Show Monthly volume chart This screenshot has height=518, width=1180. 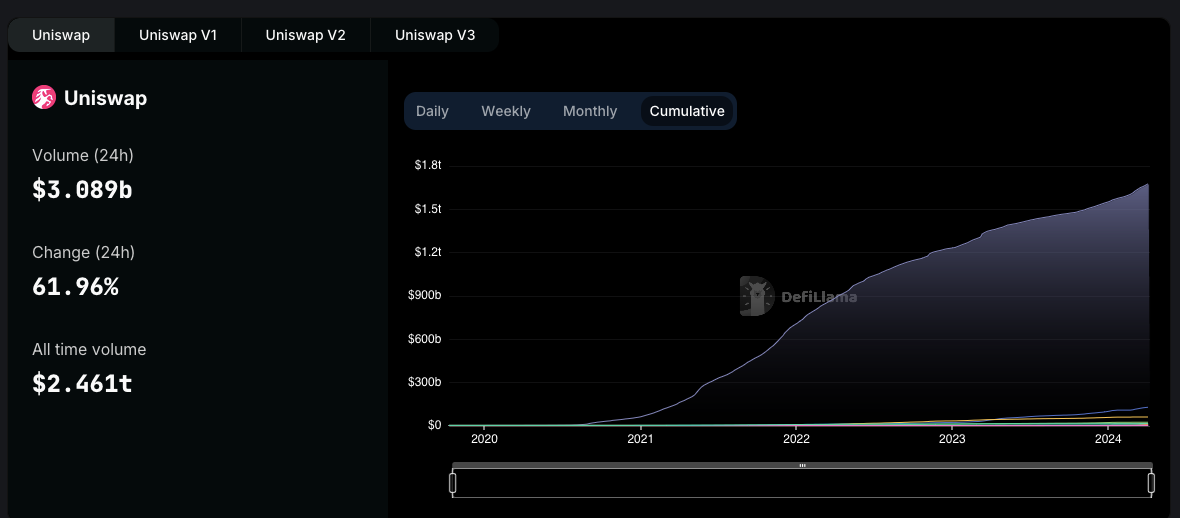590,111
